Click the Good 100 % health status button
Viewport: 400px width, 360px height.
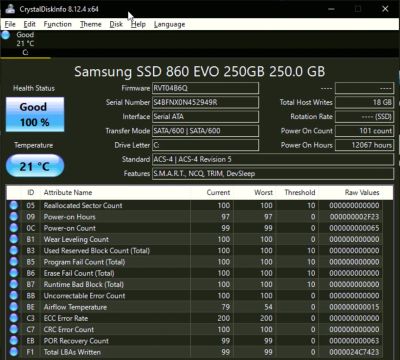[x=35, y=114]
